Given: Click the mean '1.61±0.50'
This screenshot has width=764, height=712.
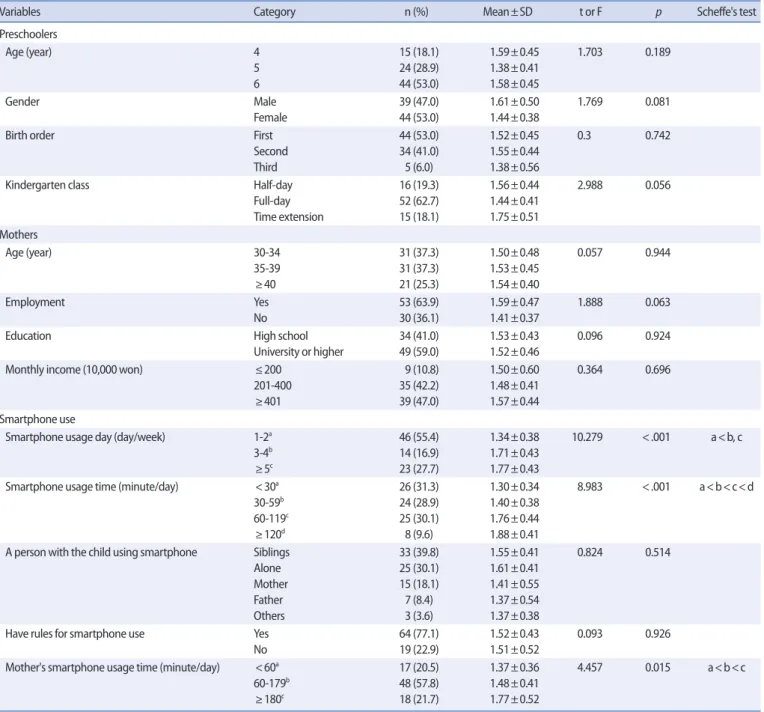Looking at the screenshot, I should 515,102.
